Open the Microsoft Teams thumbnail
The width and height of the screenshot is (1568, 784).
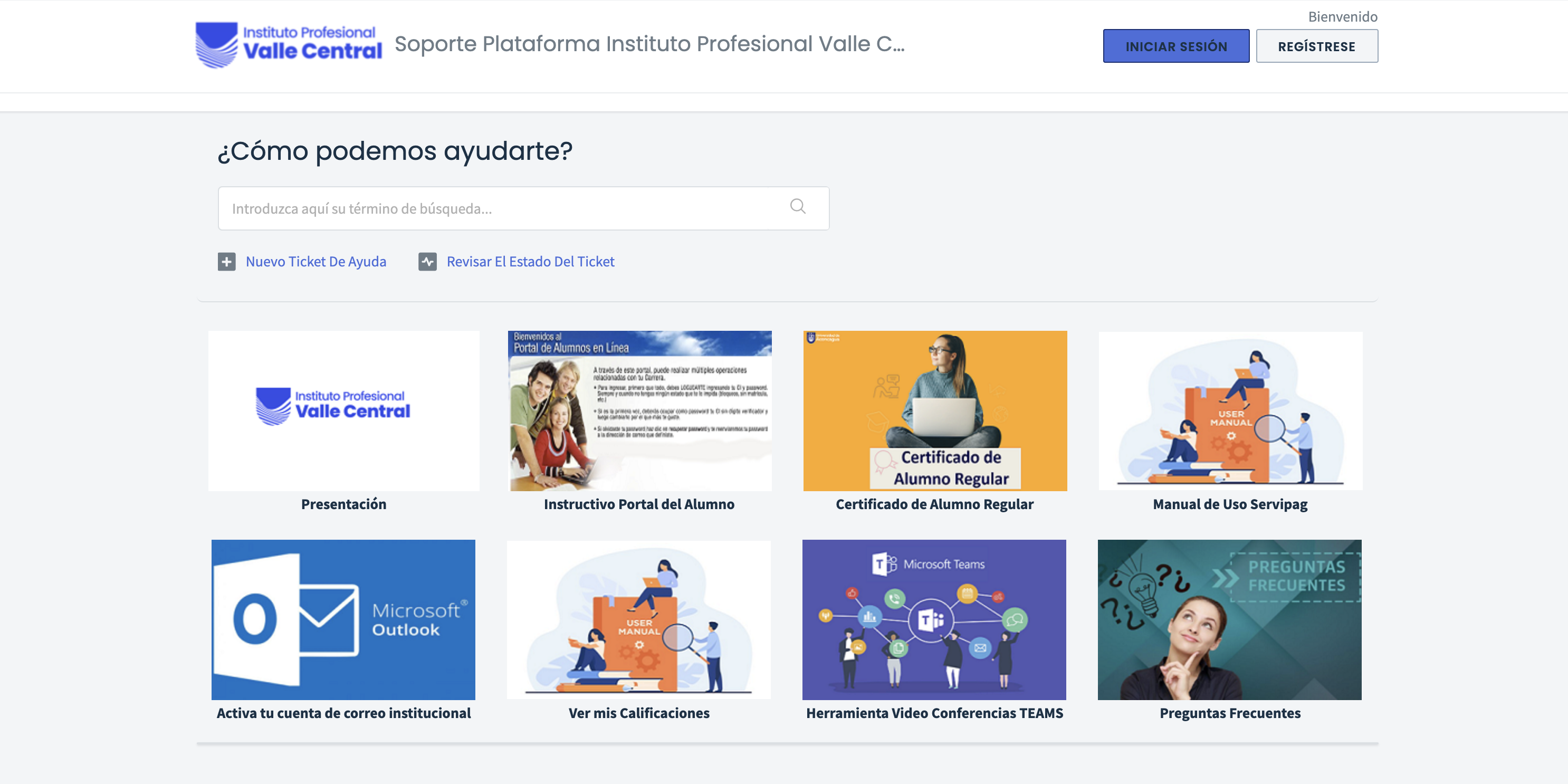point(934,619)
